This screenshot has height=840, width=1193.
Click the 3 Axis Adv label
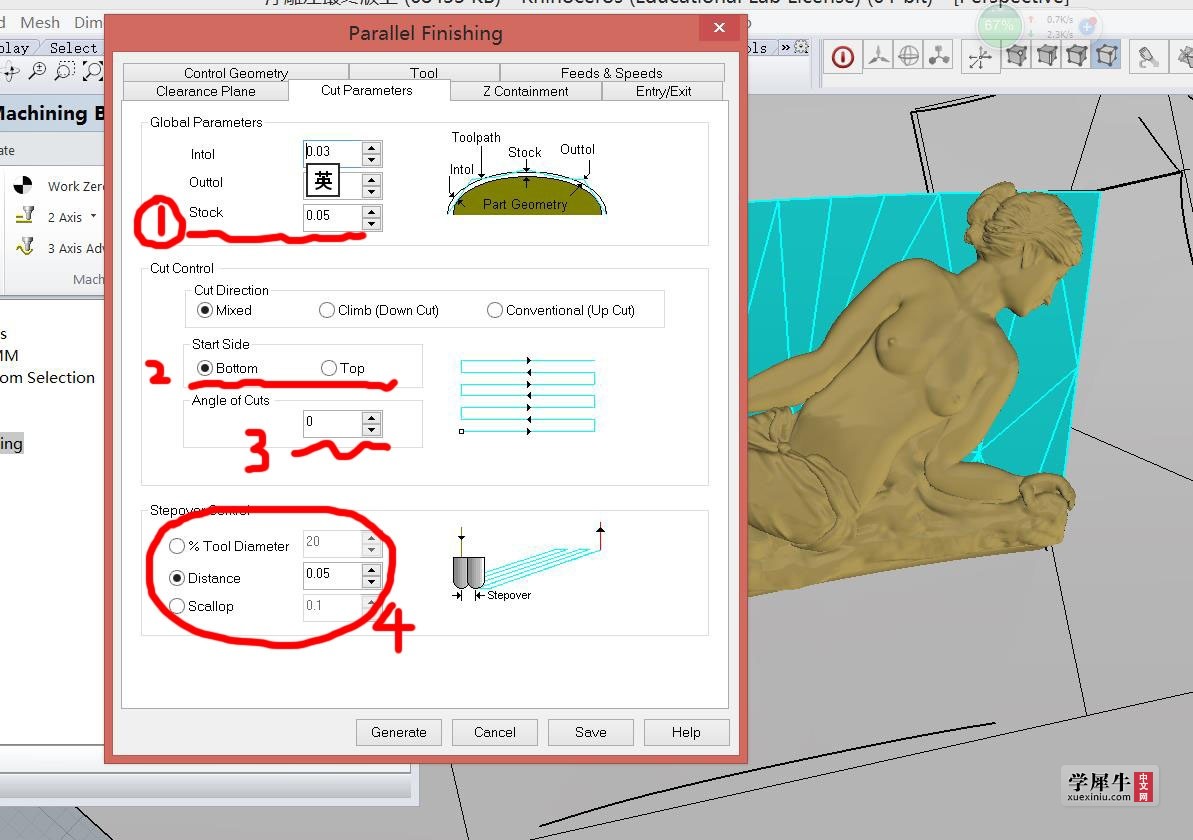point(75,248)
